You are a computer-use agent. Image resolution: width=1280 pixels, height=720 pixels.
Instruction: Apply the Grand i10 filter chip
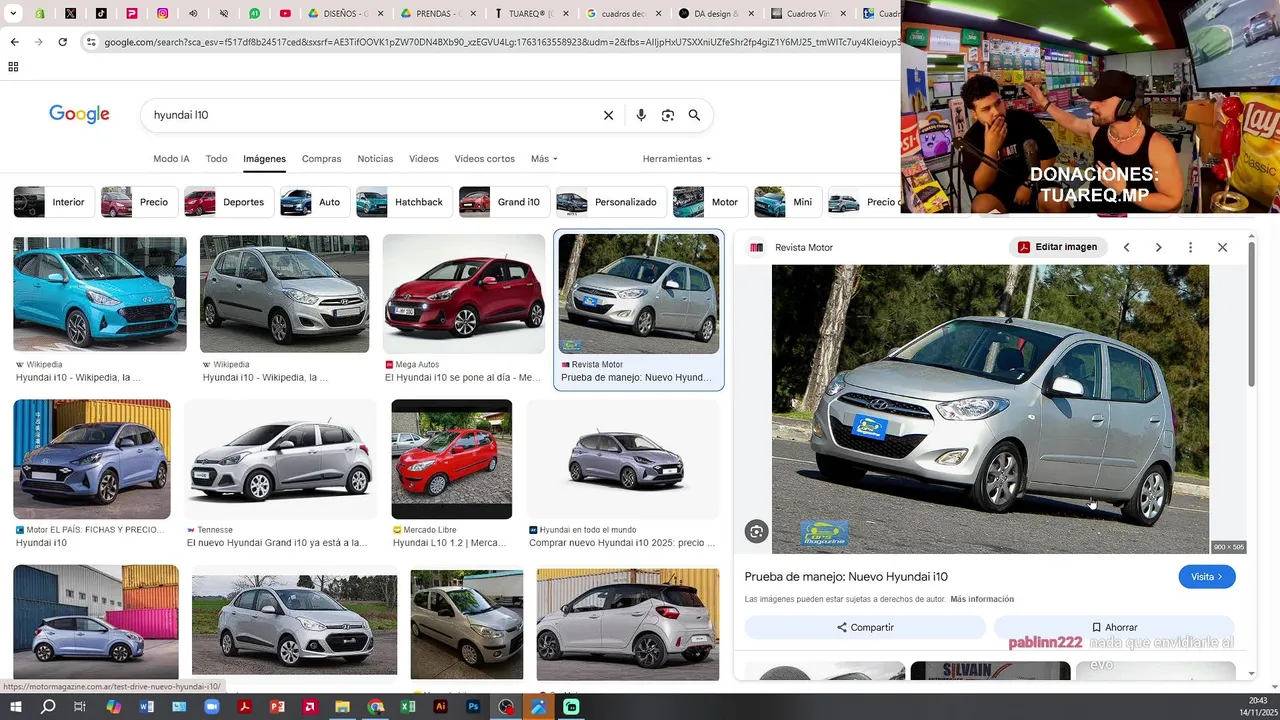502,202
